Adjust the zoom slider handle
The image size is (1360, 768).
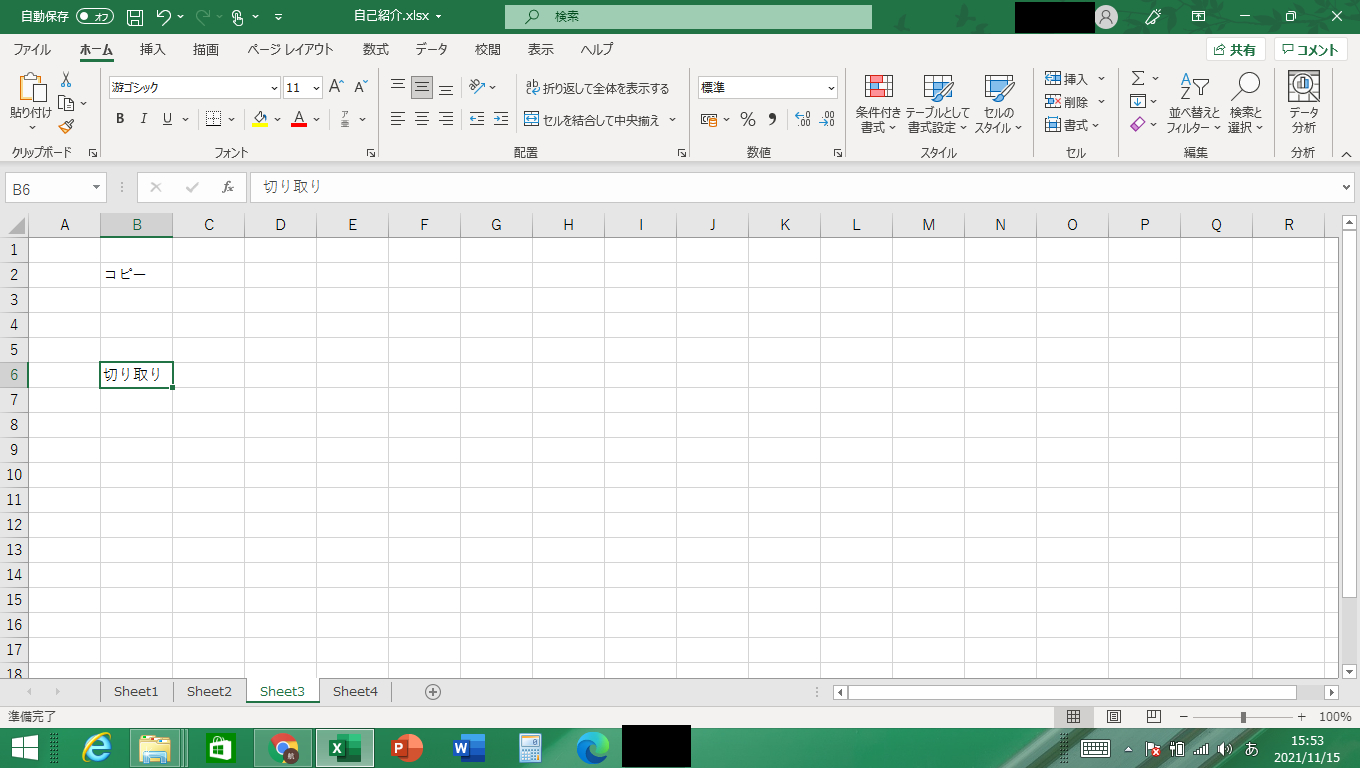coord(1243,717)
